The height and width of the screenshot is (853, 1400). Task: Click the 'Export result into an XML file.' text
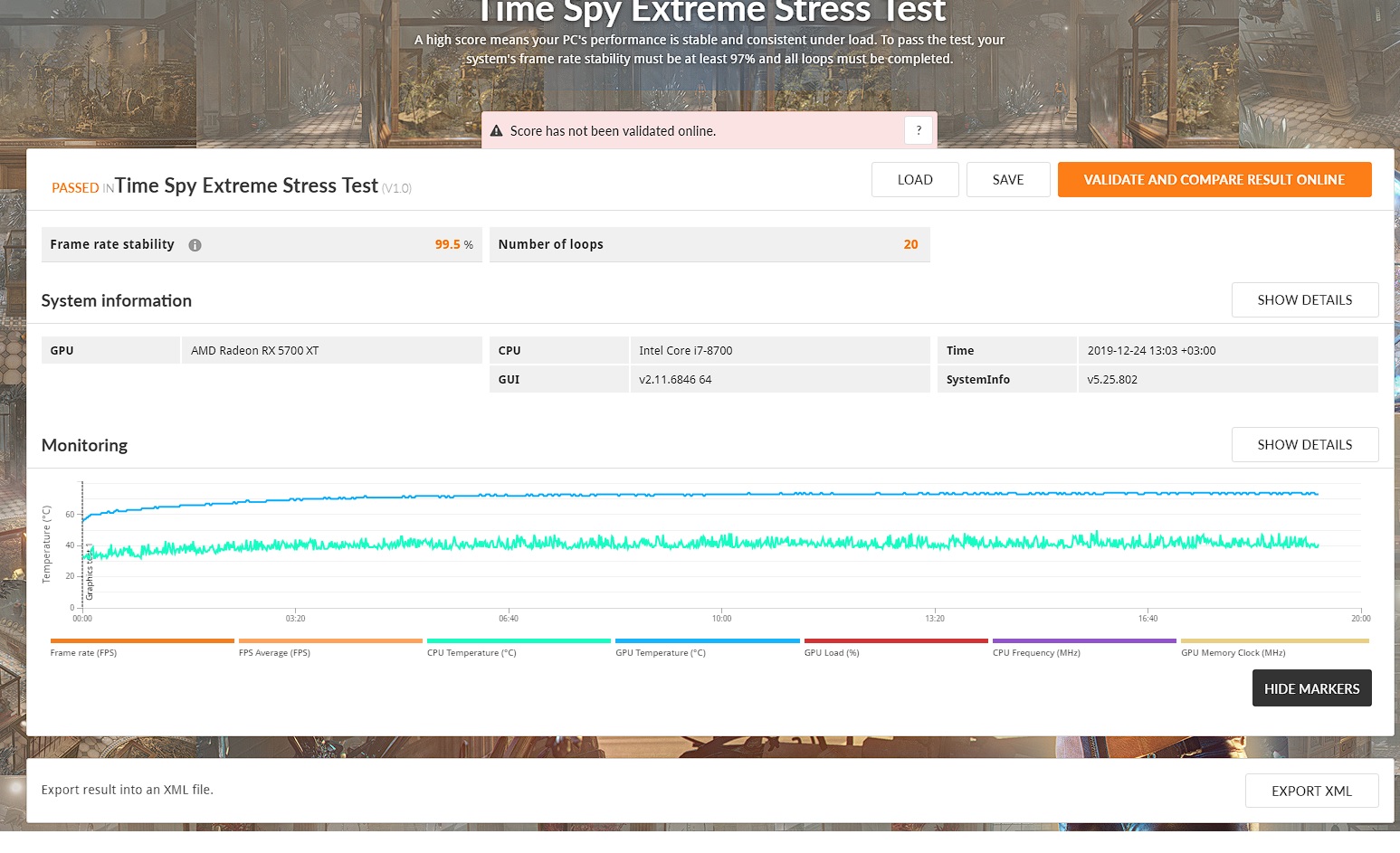tap(128, 790)
